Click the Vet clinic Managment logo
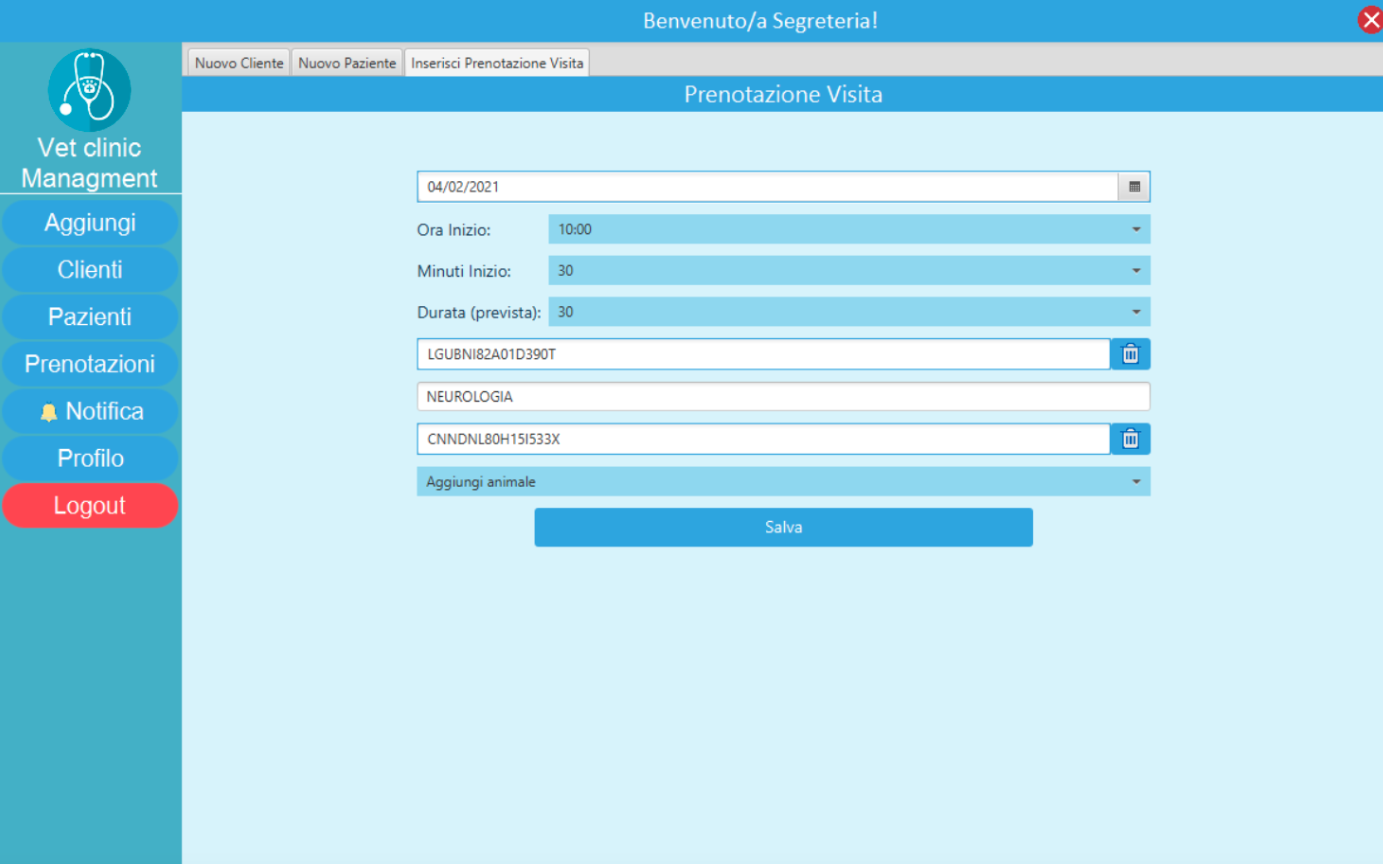The image size is (1383, 864). pos(89,90)
